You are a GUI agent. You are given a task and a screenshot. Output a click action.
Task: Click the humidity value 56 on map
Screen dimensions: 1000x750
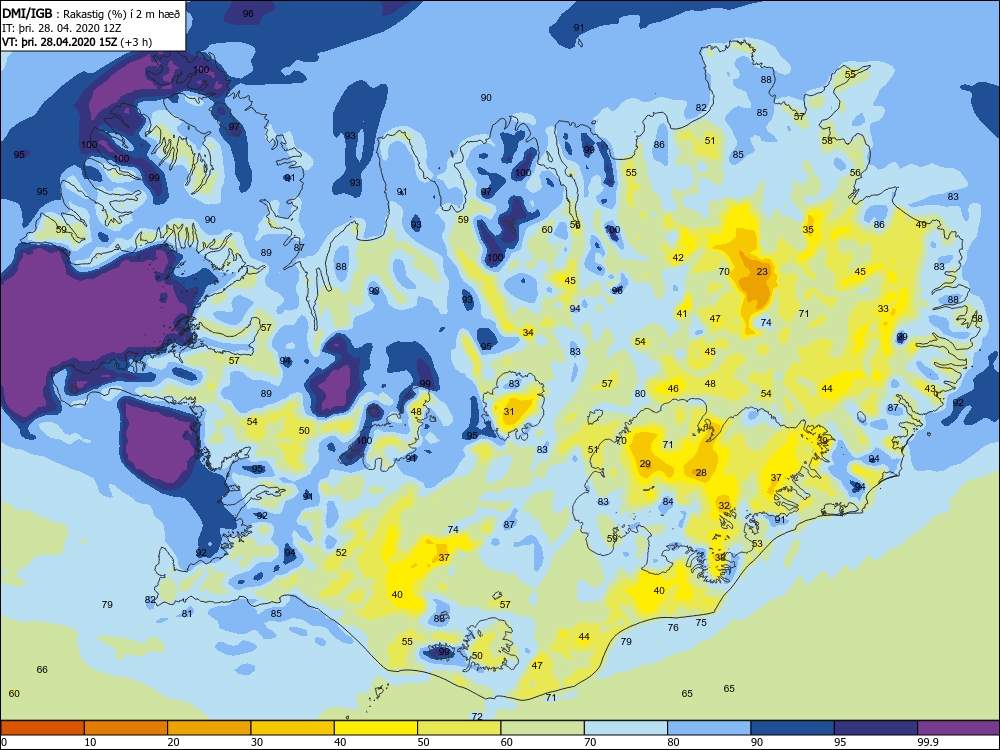[x=855, y=173]
